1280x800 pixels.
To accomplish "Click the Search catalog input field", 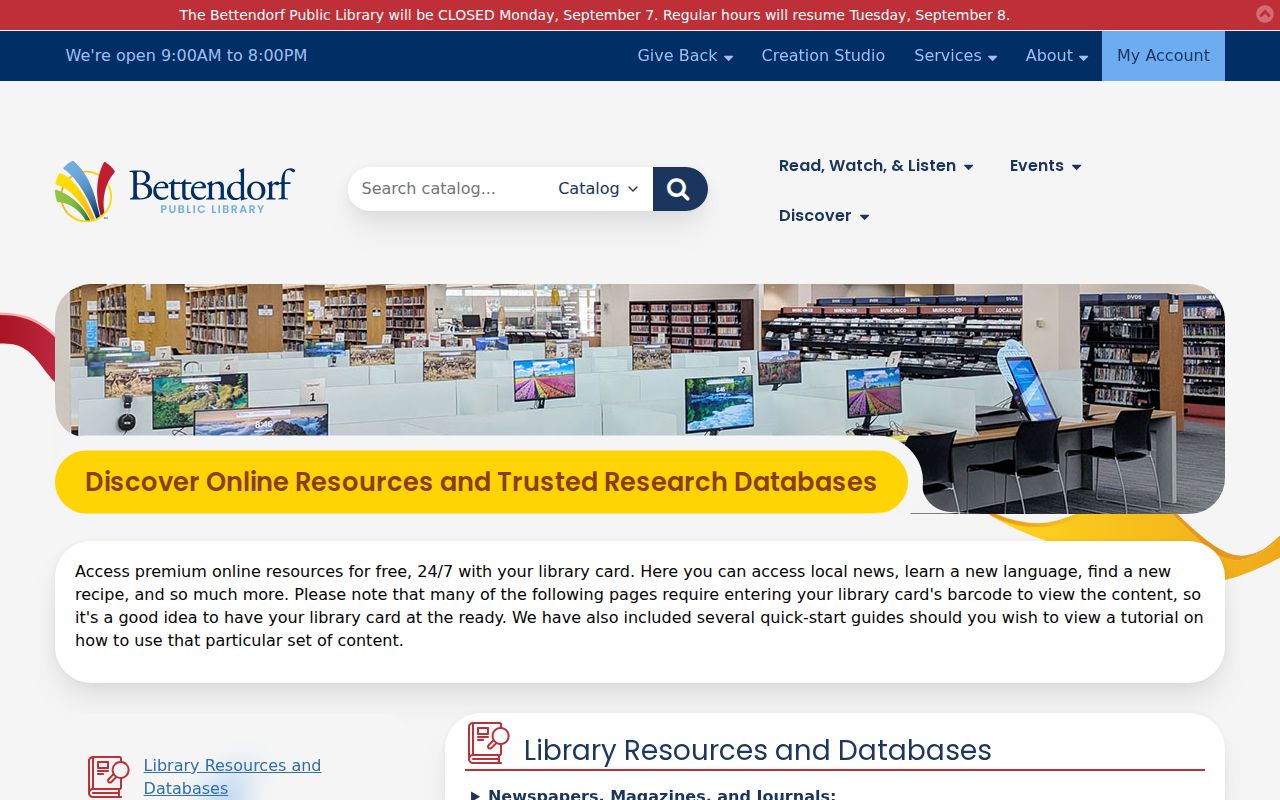I will point(450,189).
